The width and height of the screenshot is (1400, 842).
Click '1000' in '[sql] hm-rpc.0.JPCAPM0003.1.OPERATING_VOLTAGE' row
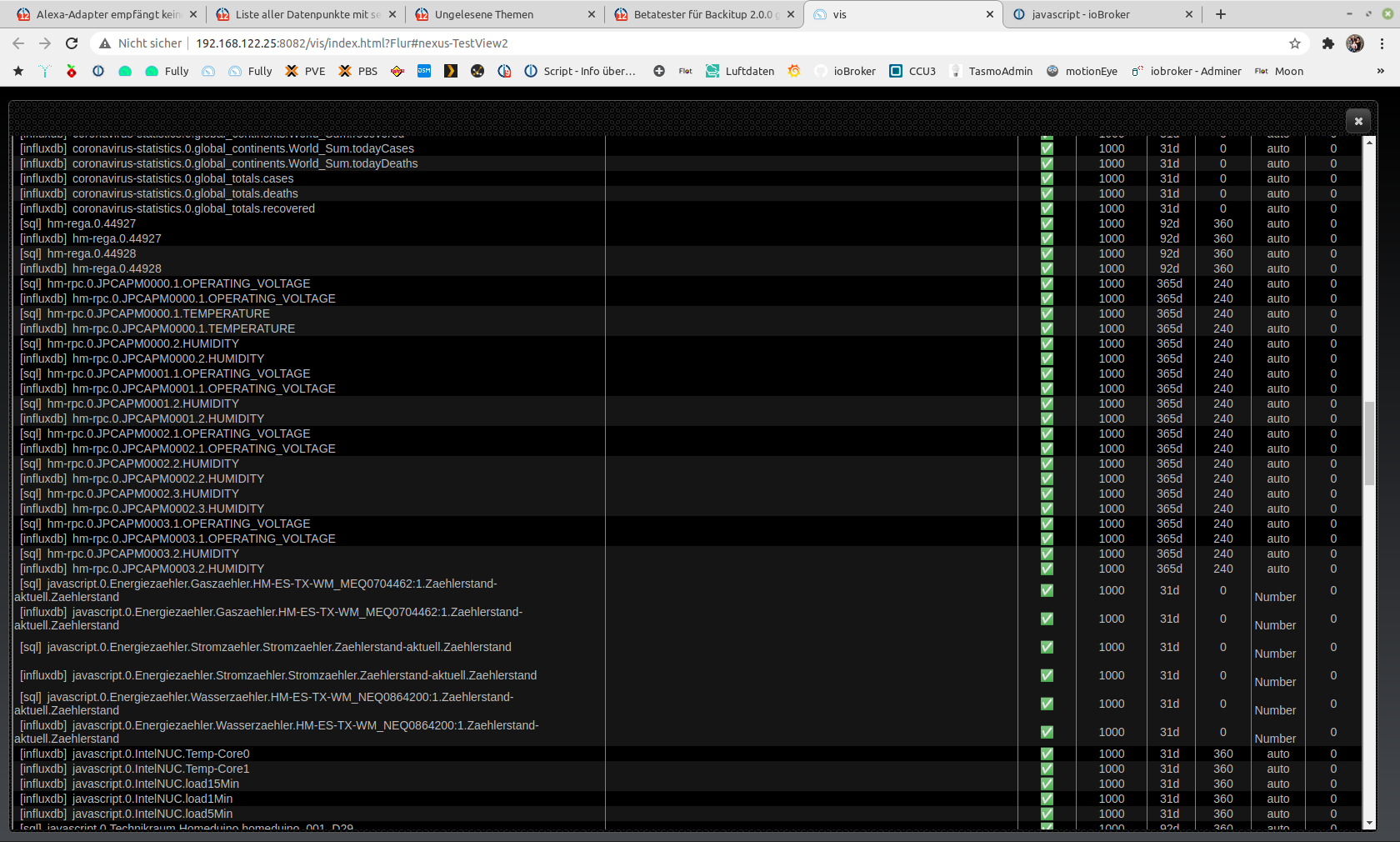(x=1112, y=524)
